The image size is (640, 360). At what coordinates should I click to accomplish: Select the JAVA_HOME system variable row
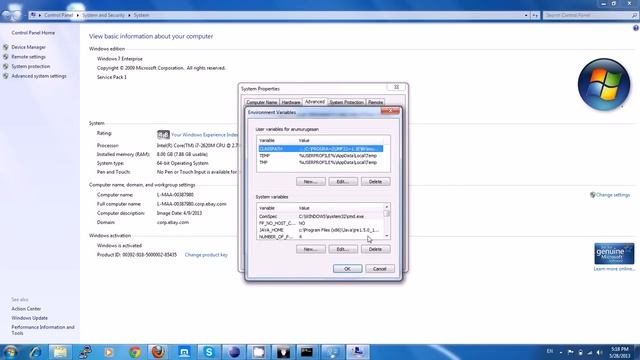(320, 230)
